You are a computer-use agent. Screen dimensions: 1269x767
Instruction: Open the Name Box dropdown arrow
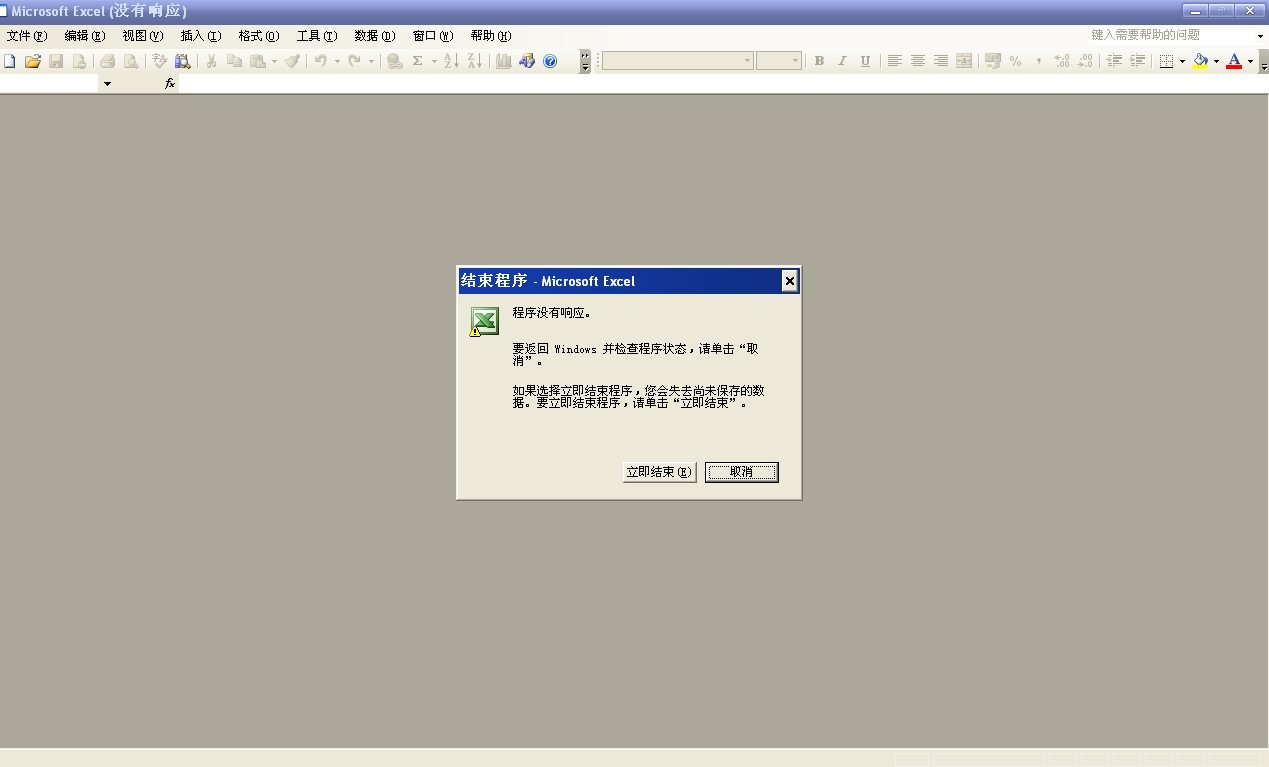(106, 83)
